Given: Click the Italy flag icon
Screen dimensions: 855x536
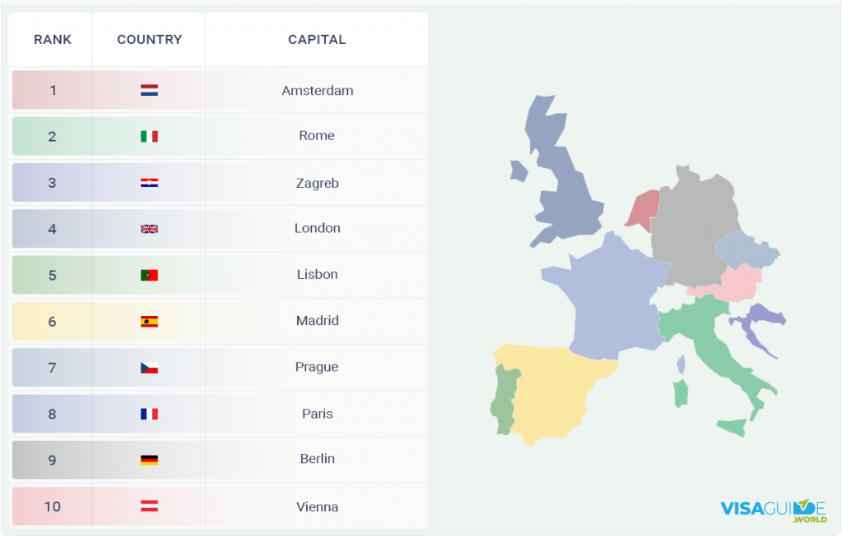Looking at the screenshot, I should click(x=149, y=136).
